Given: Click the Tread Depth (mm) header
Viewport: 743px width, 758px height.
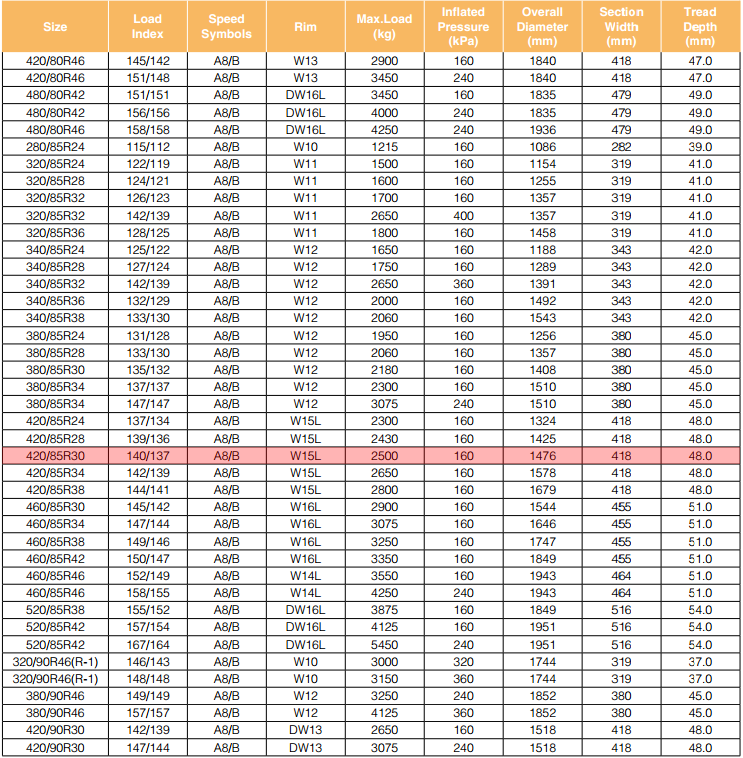Looking at the screenshot, I should point(700,26).
